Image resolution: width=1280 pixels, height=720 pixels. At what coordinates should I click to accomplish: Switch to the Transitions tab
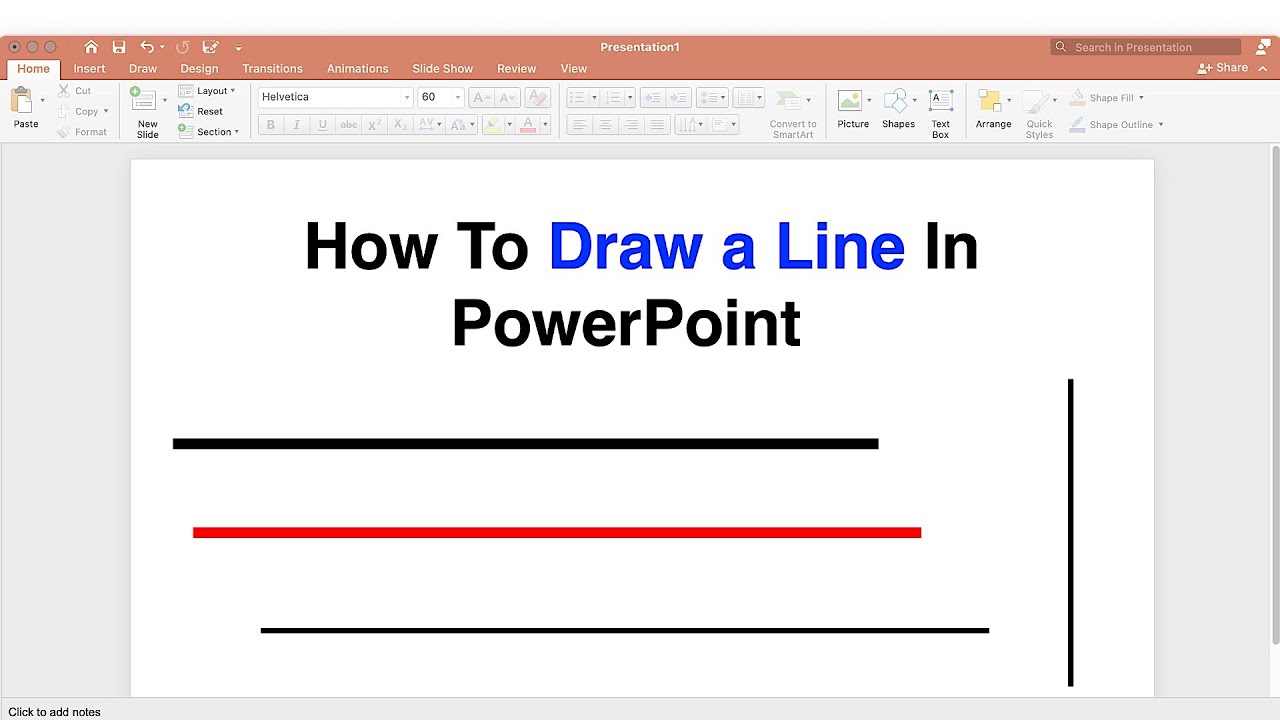[272, 69]
